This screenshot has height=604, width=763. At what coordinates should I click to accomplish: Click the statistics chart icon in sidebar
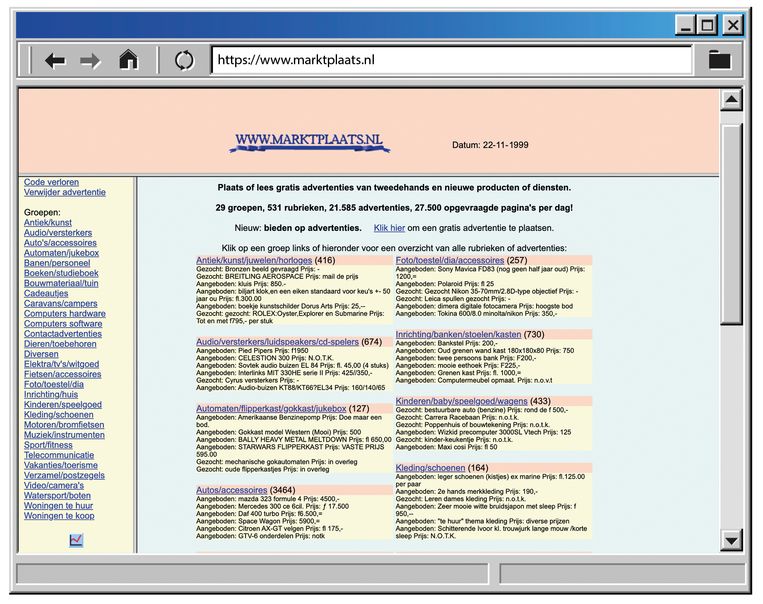pos(77,540)
